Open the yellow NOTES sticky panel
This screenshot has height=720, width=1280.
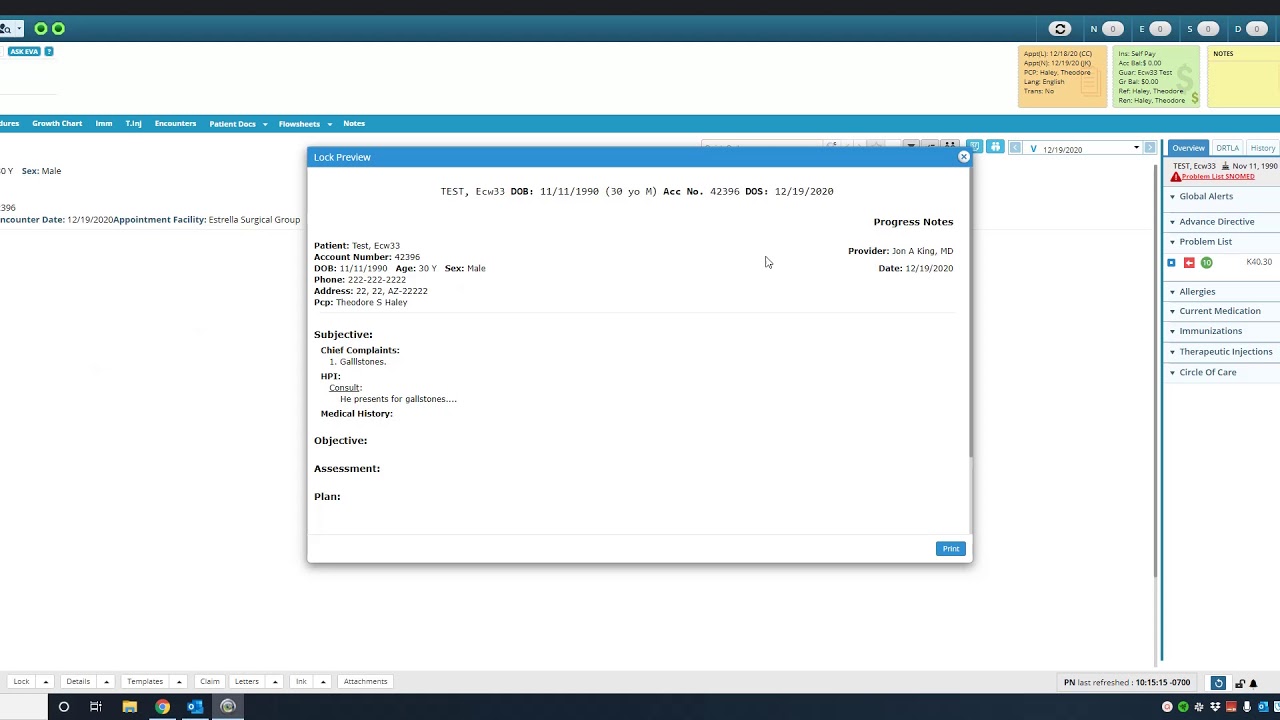1244,76
